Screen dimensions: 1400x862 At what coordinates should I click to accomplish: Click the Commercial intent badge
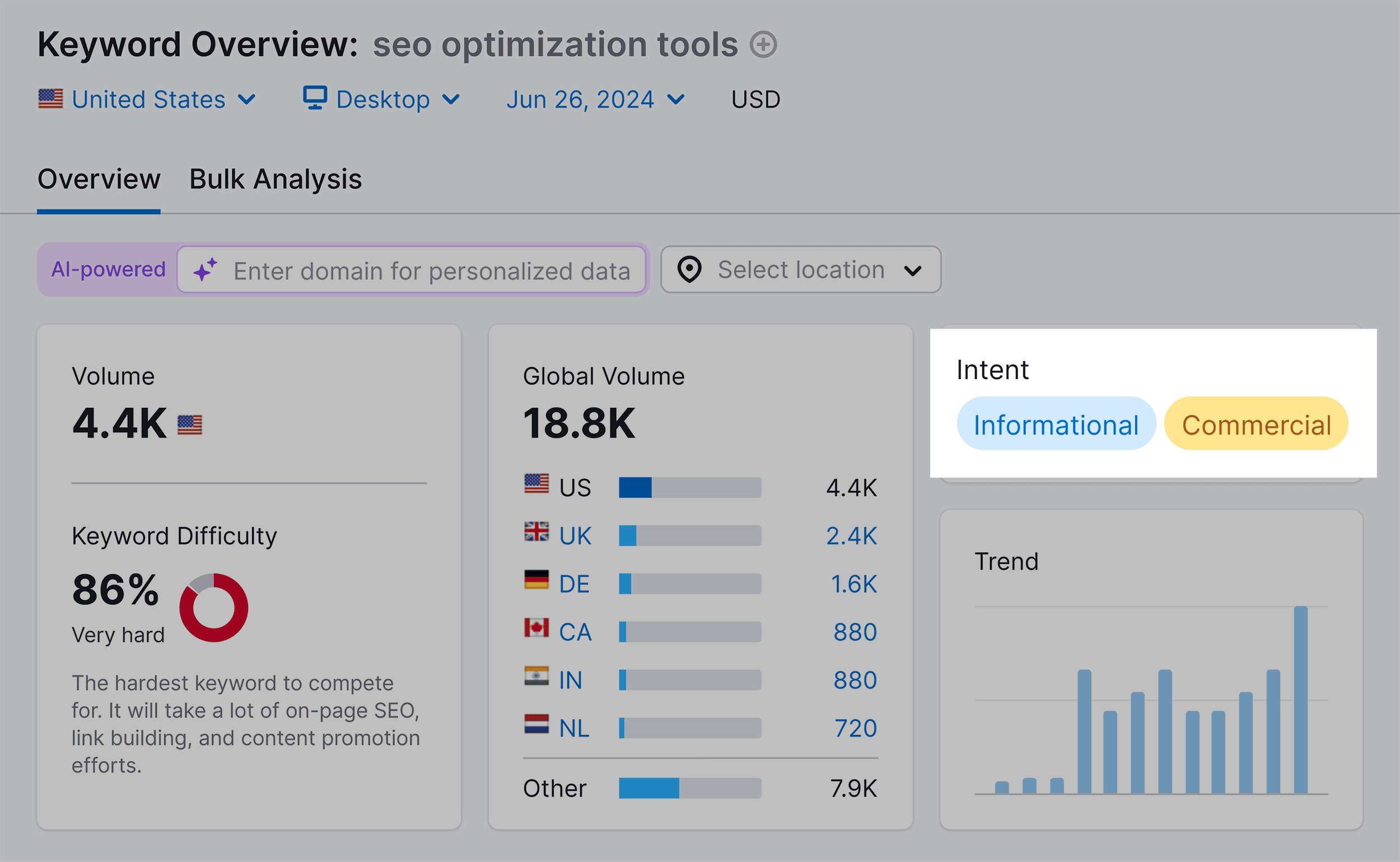(x=1256, y=423)
